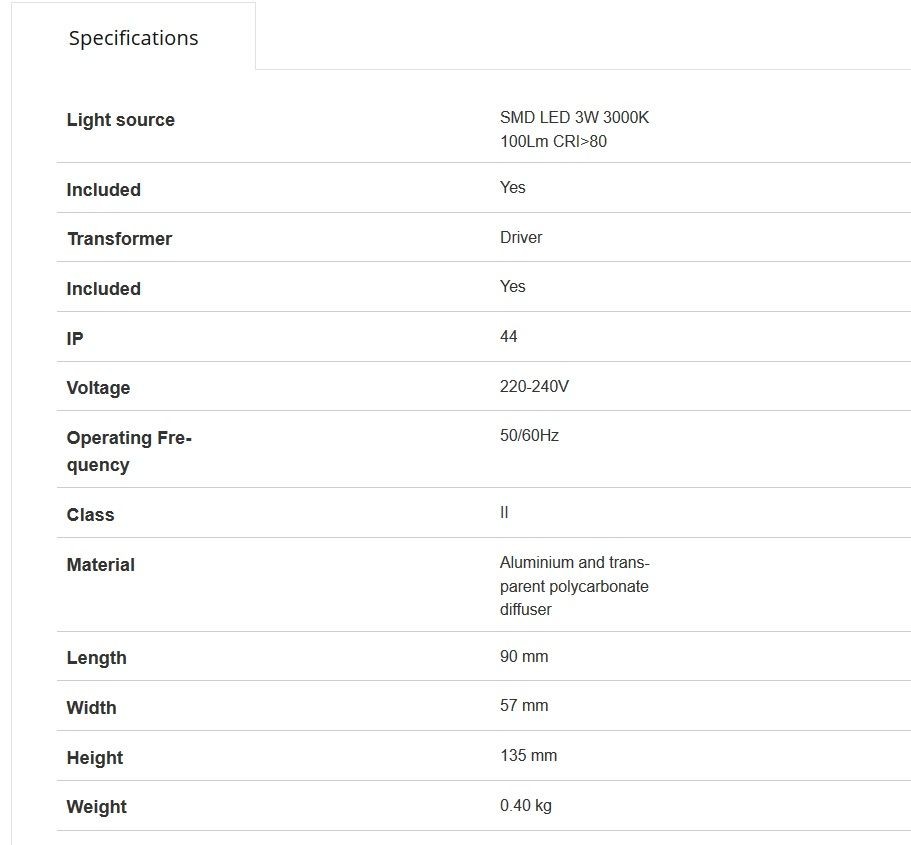Select the Operating Frequency label

coord(129,451)
